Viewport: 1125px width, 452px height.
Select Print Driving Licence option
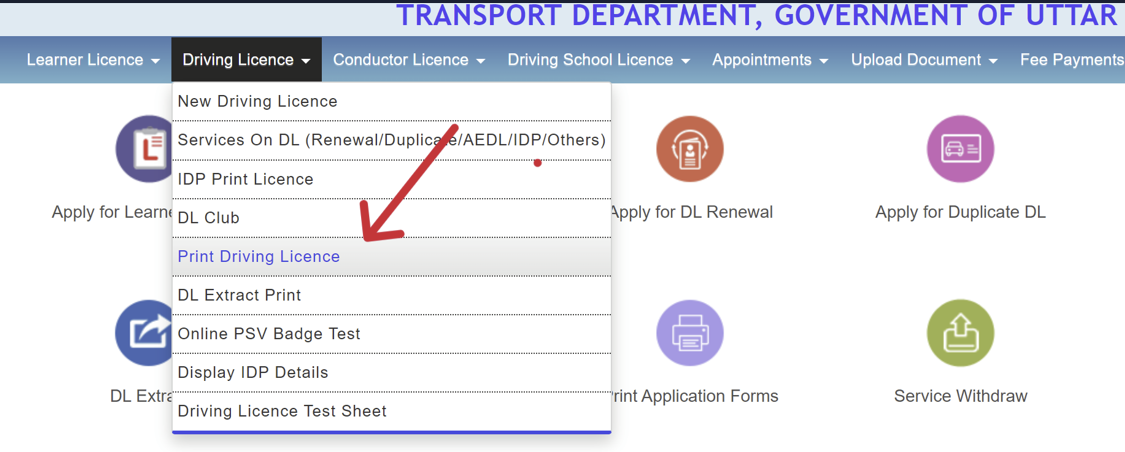[259, 257]
